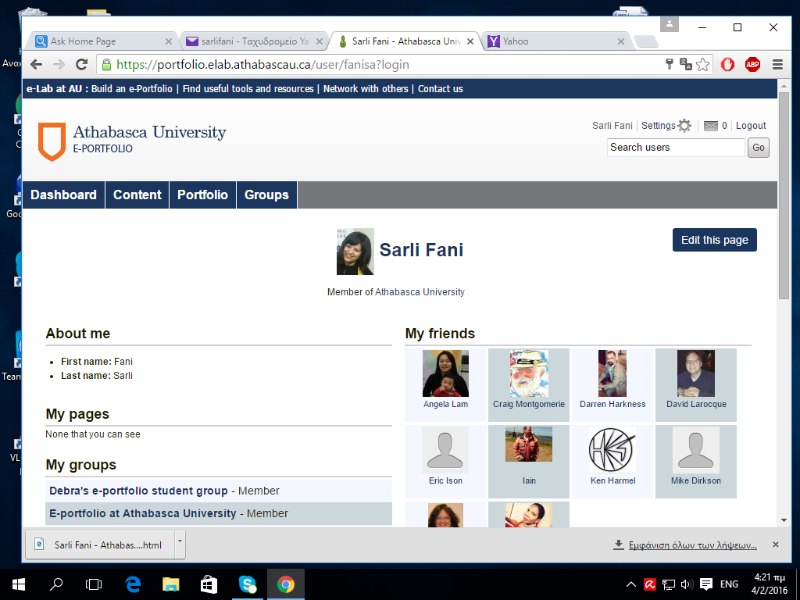
Task: Click the saved password key icon
Action: 670,64
